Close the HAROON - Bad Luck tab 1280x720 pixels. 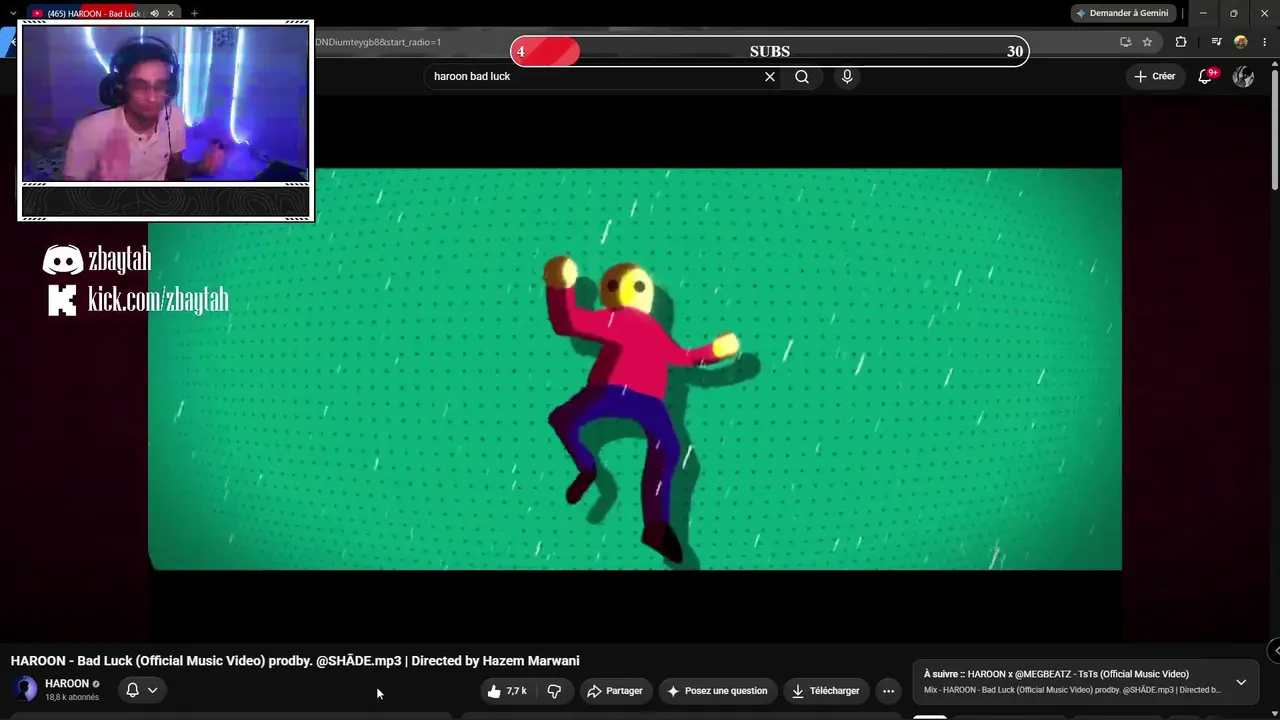click(x=171, y=13)
